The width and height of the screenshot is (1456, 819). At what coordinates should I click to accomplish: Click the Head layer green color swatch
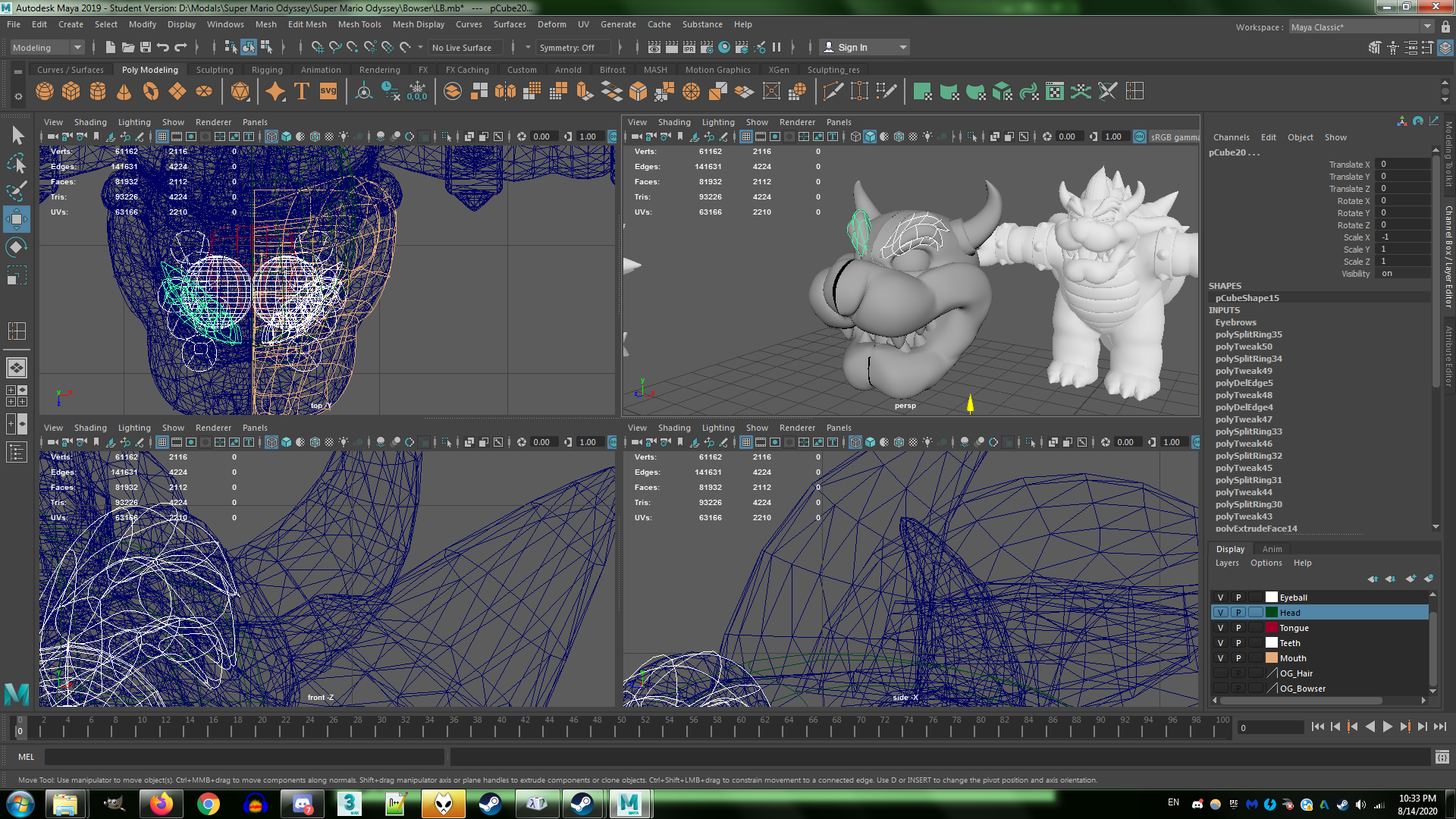point(1272,613)
